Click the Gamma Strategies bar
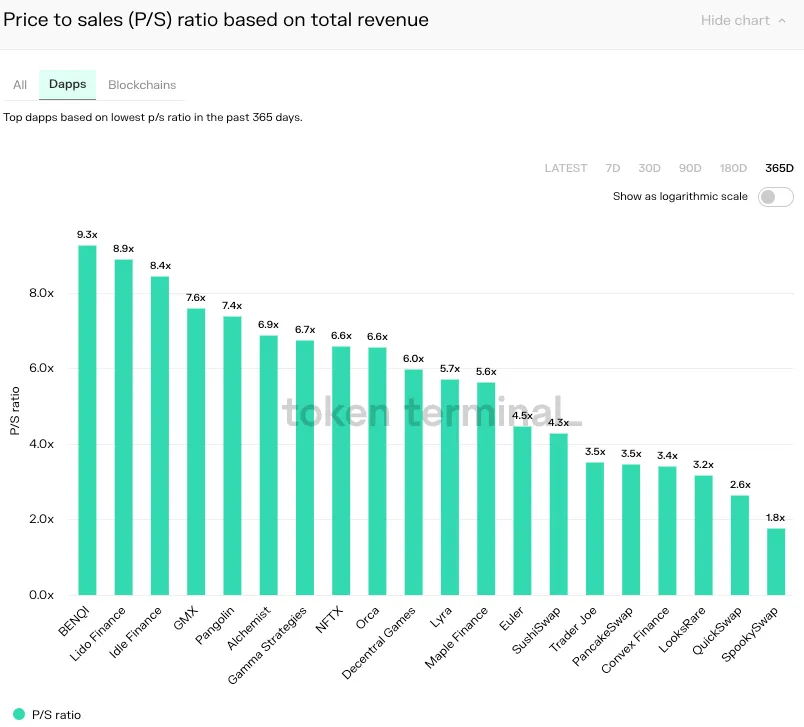The height and width of the screenshot is (727, 804). (x=305, y=468)
